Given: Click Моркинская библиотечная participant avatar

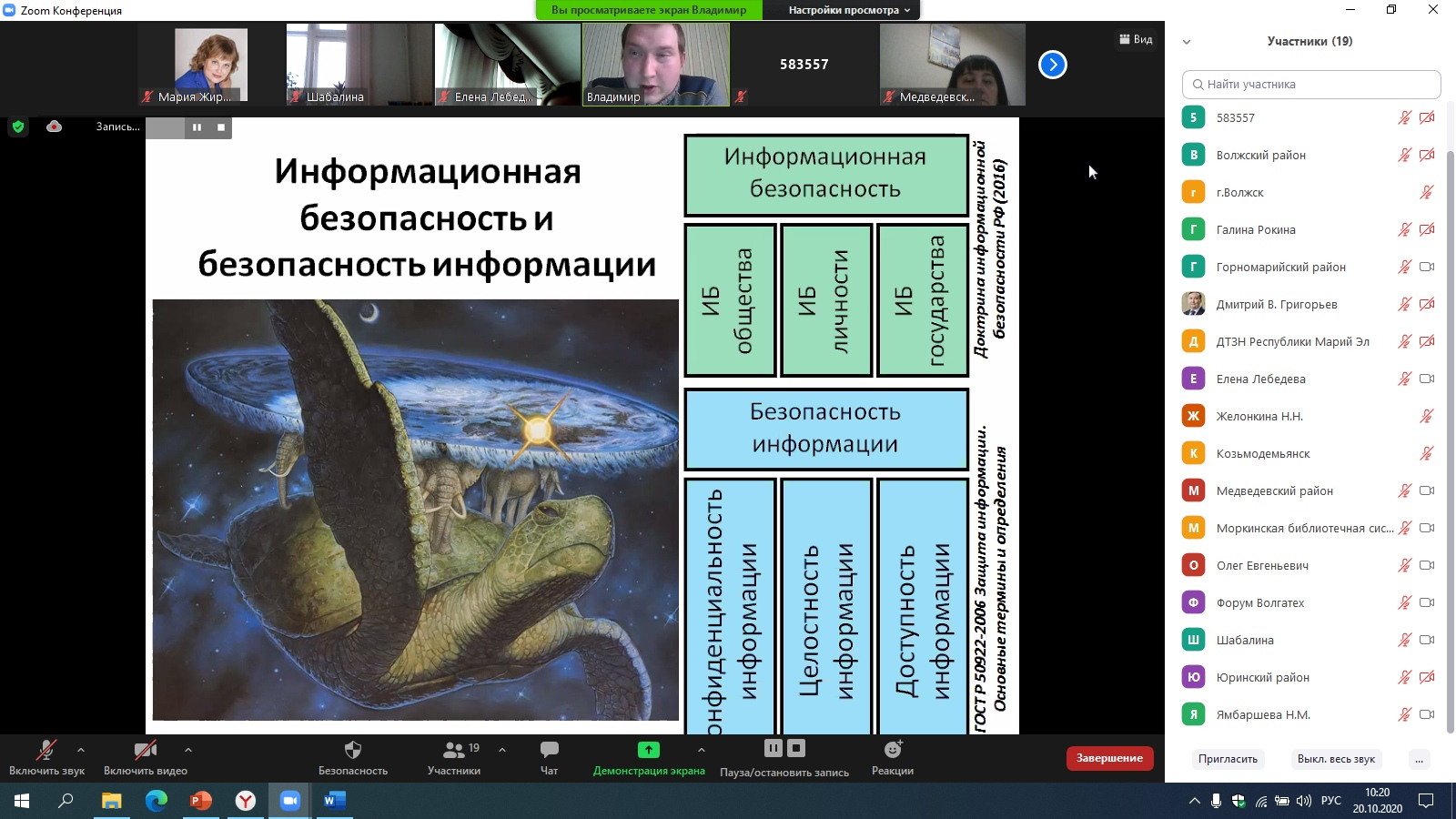Looking at the screenshot, I should click(x=1193, y=528).
